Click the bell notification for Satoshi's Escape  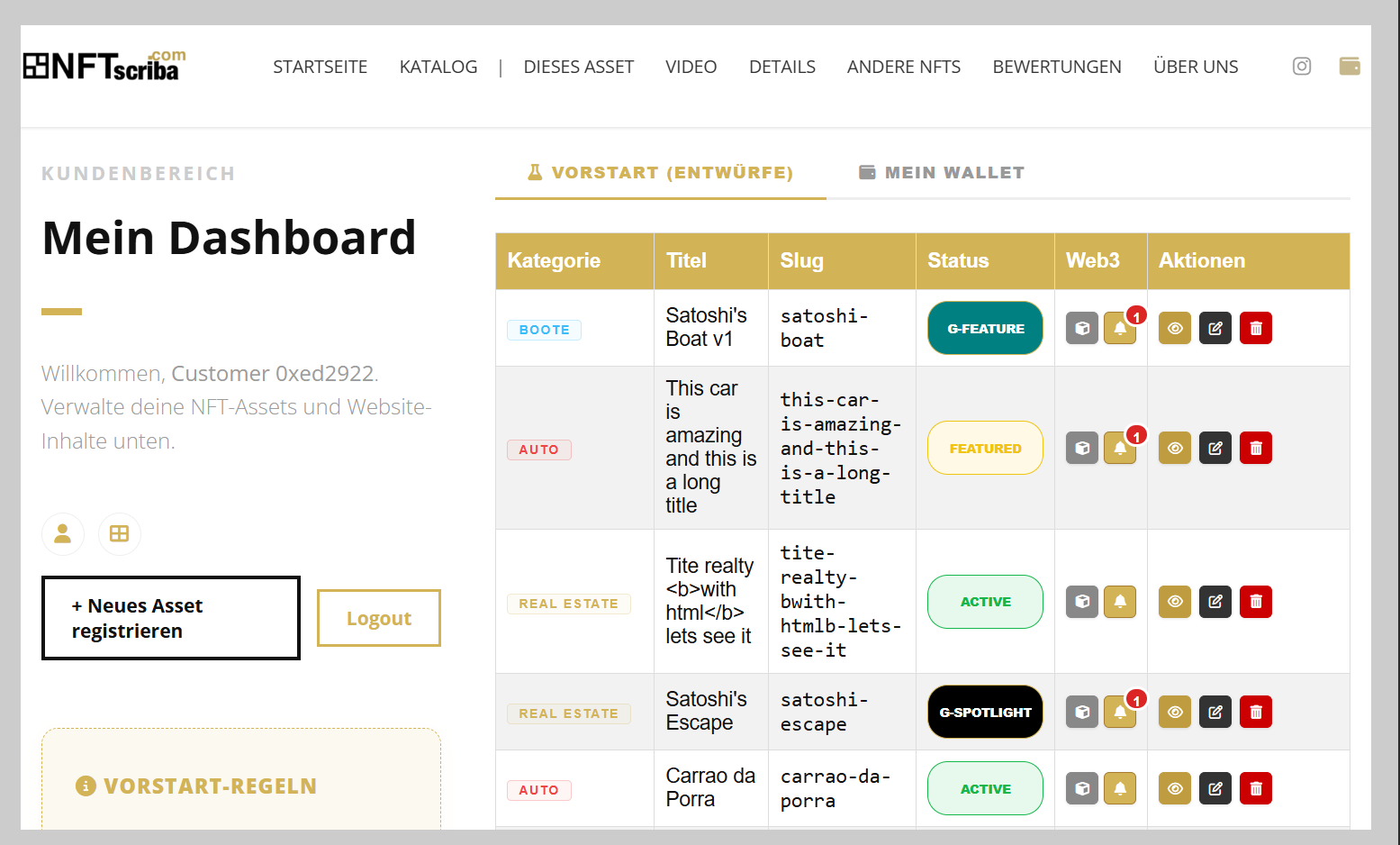[x=1120, y=712]
